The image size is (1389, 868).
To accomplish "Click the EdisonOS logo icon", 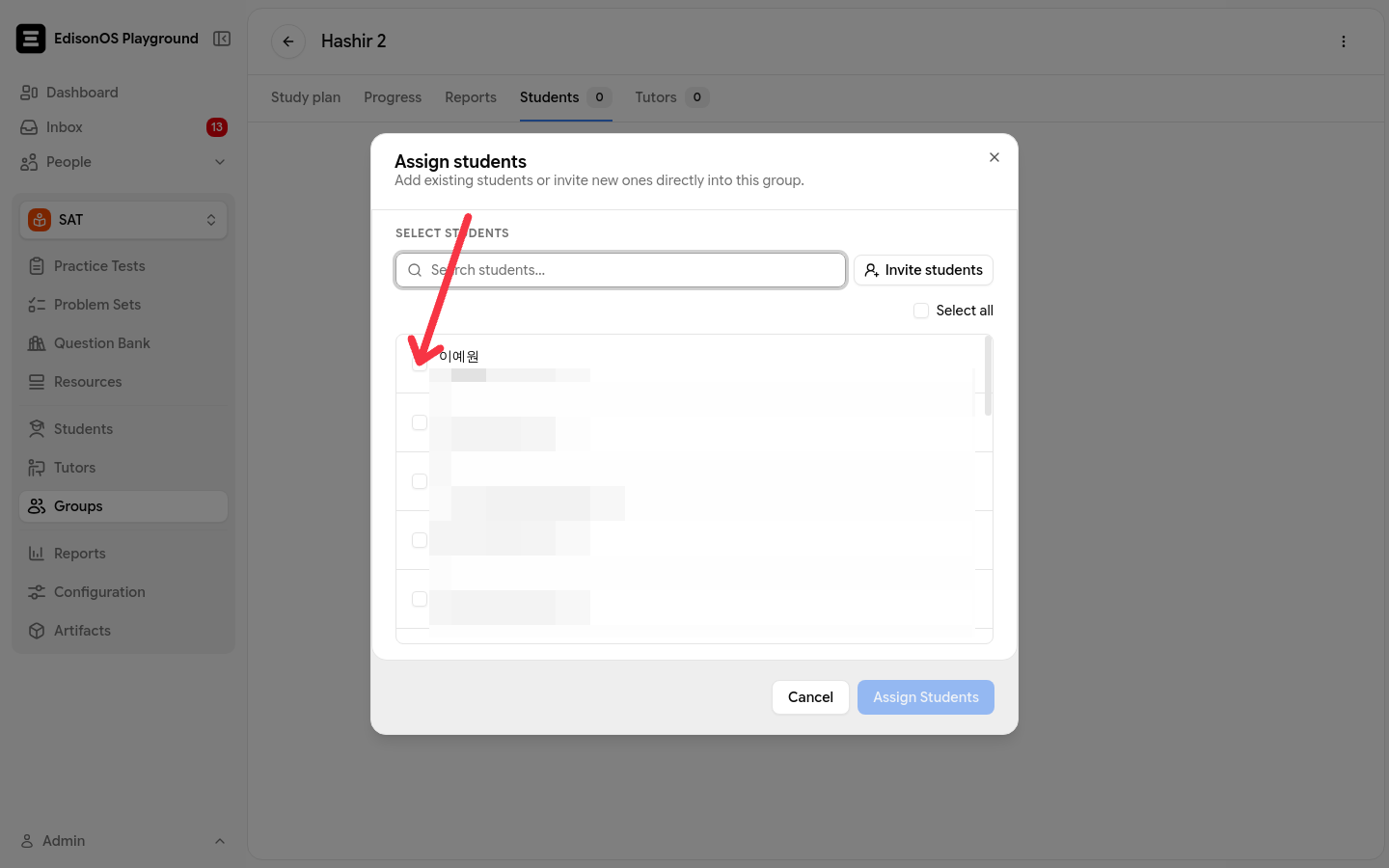I will (31, 39).
